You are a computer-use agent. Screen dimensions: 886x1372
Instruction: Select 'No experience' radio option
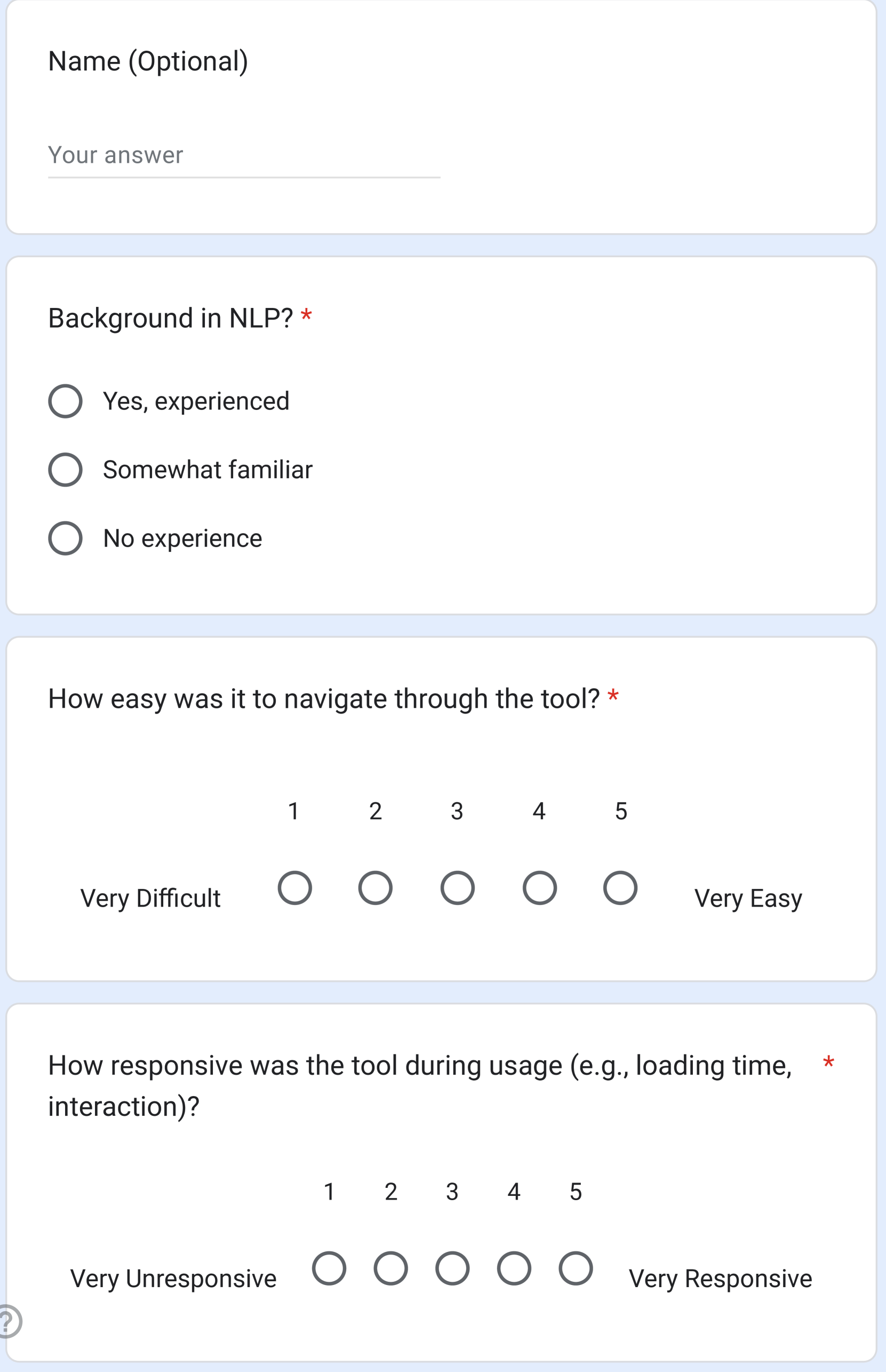coord(65,538)
